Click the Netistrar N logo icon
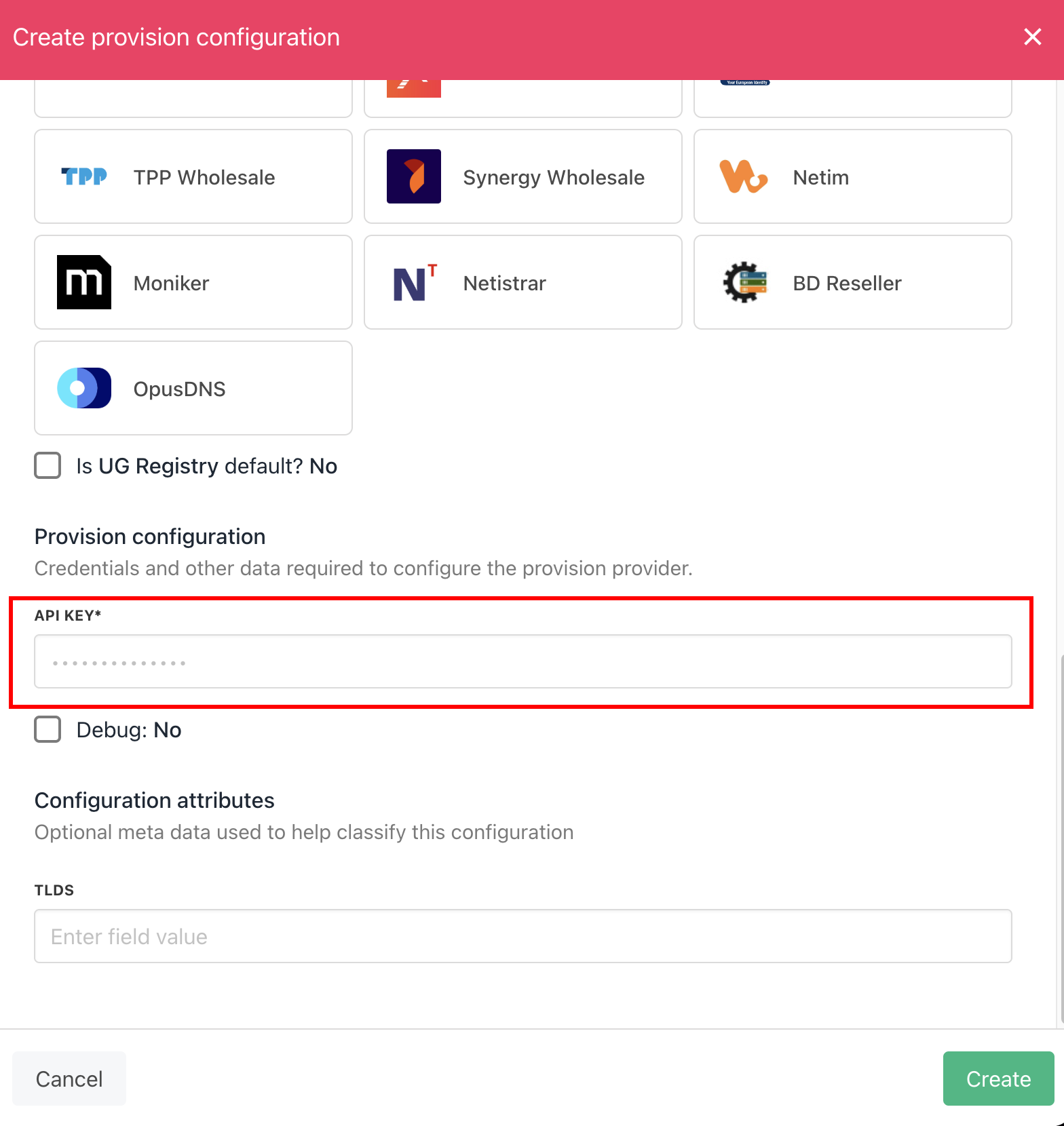The width and height of the screenshot is (1064, 1126). (x=415, y=282)
